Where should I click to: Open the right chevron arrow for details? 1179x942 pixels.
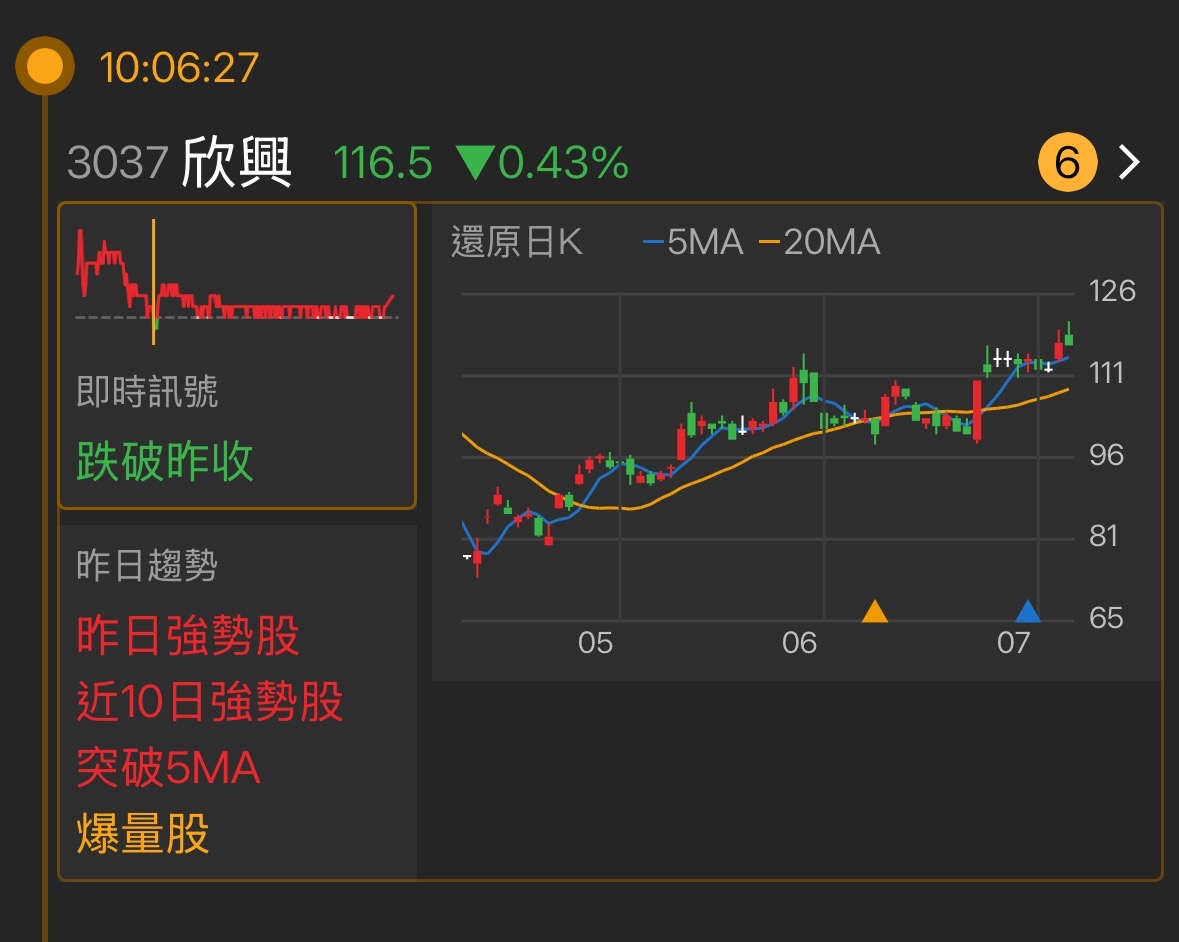(x=1129, y=162)
